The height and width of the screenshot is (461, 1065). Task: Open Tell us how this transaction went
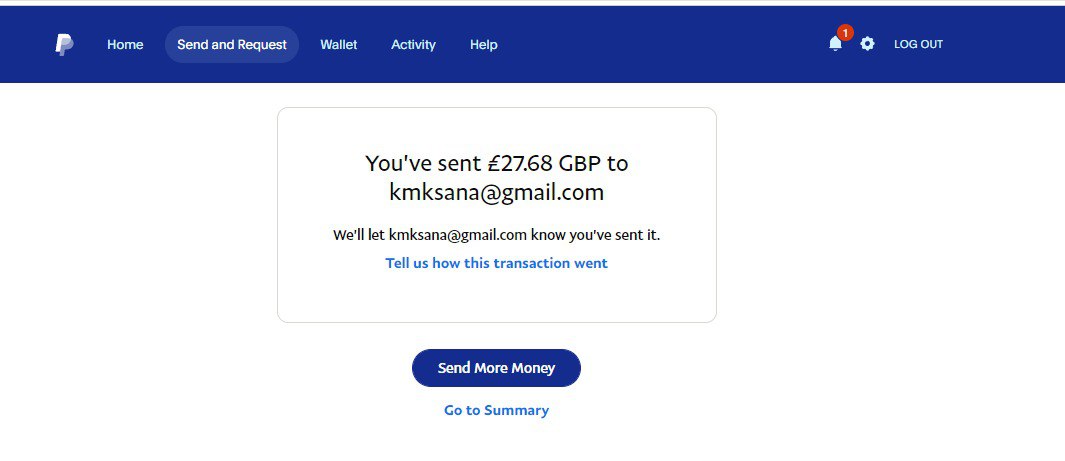click(x=497, y=263)
